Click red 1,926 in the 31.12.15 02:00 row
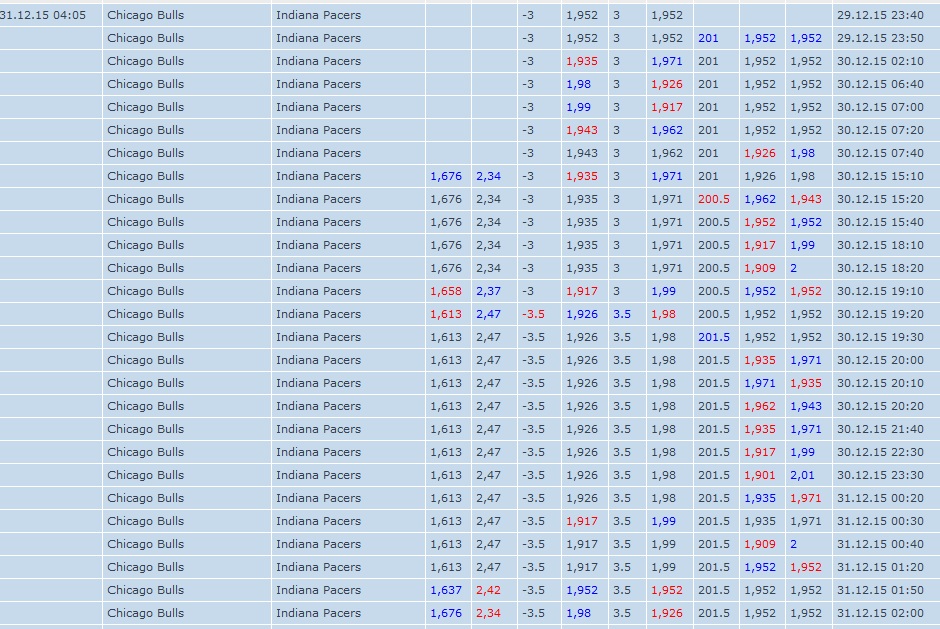 [x=667, y=613]
